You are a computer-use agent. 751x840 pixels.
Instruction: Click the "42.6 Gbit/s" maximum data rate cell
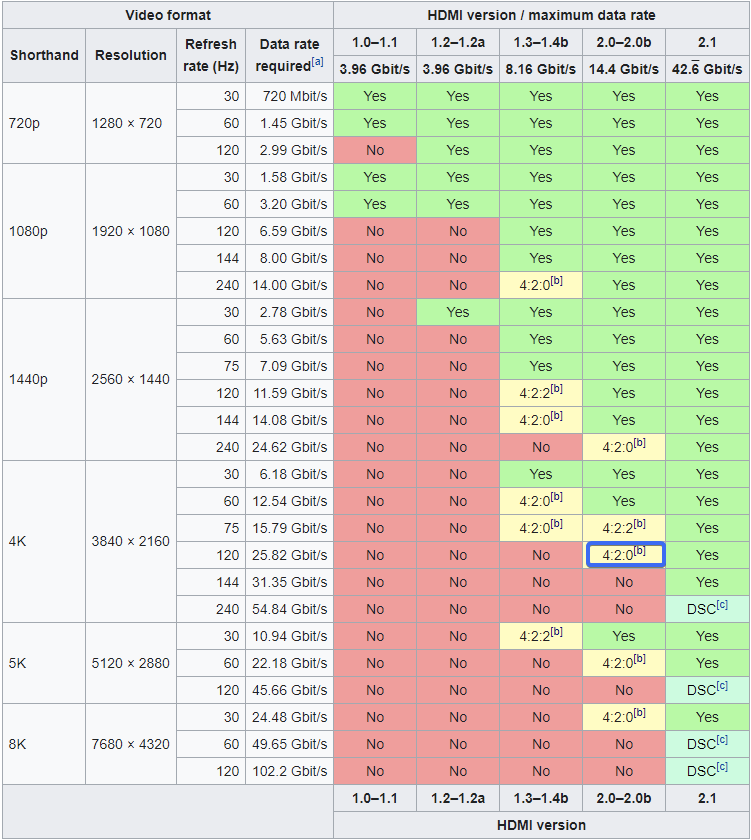click(707, 69)
